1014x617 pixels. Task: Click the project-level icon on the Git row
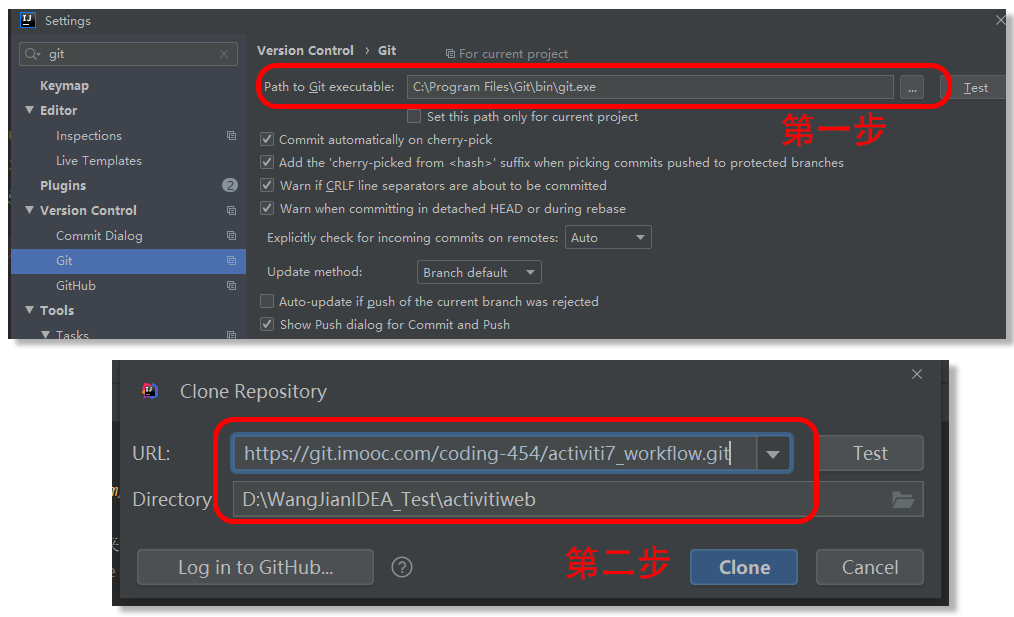(232, 261)
